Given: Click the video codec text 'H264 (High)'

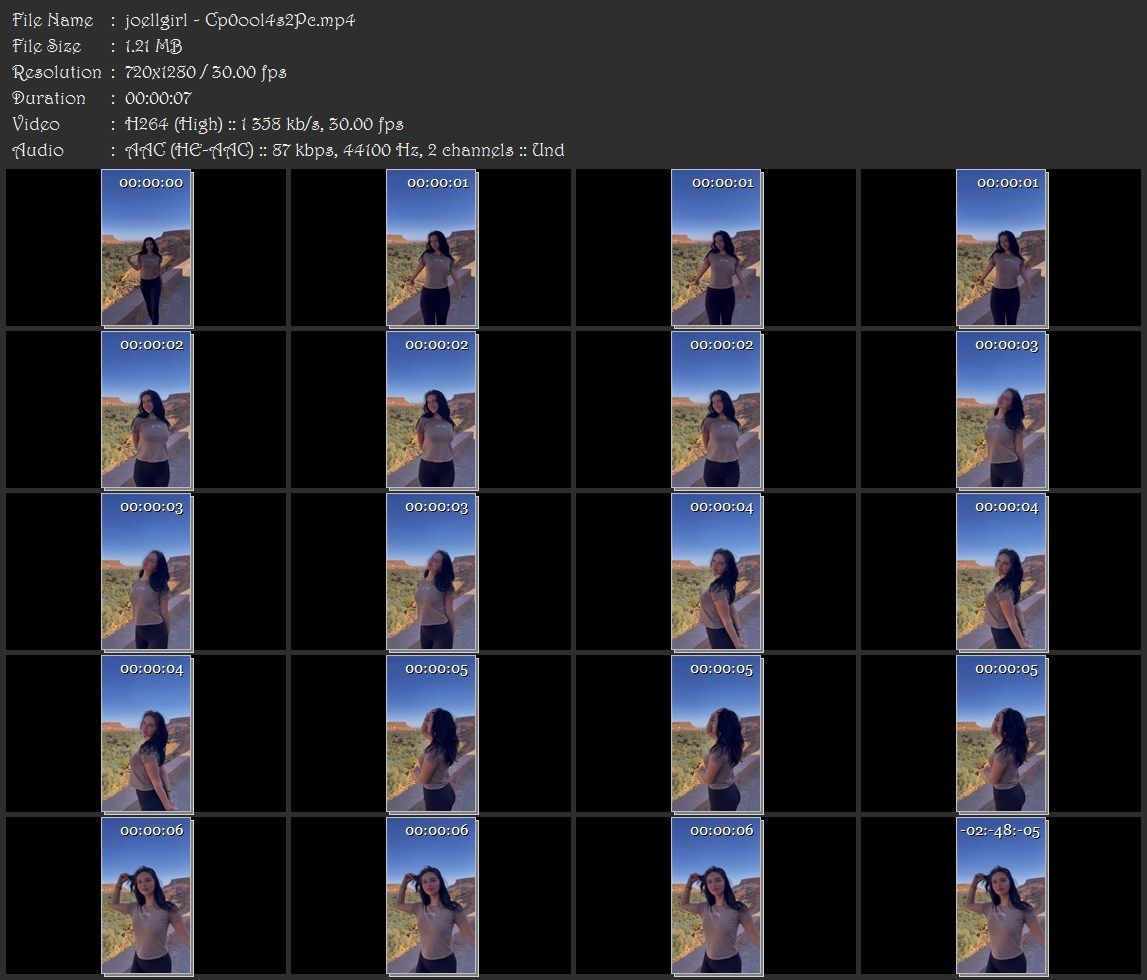Looking at the screenshot, I should point(173,124).
